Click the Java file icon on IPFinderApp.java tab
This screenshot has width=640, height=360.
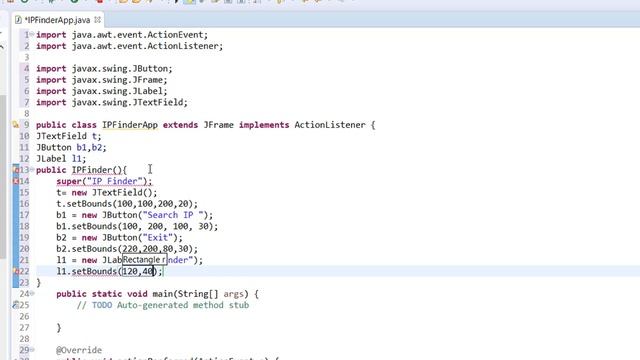pyautogui.click(x=18, y=20)
